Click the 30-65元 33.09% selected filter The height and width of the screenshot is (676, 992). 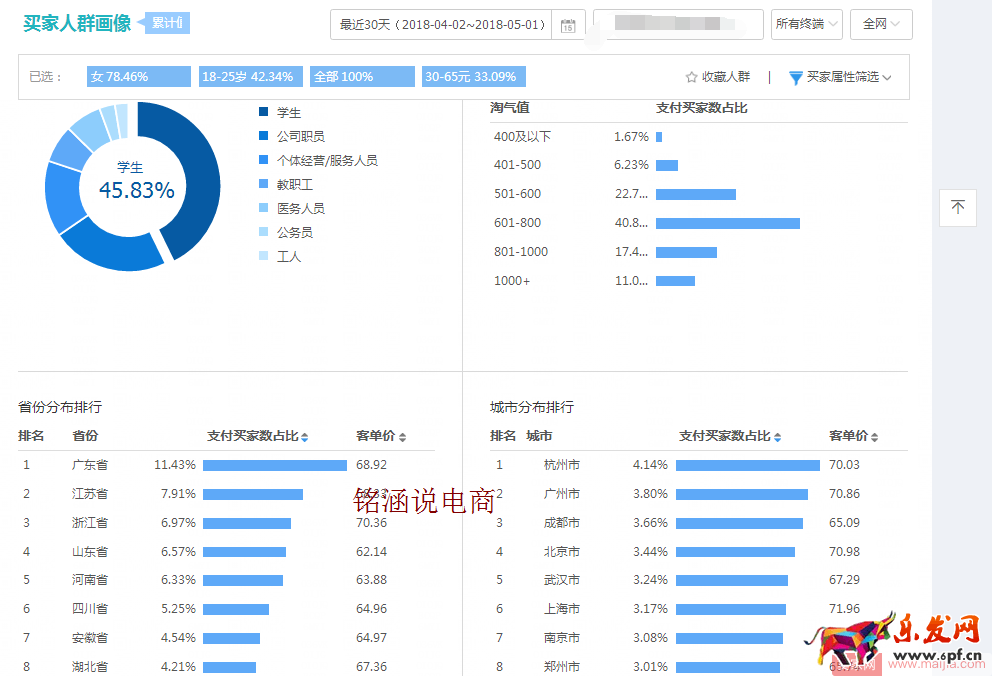(473, 77)
